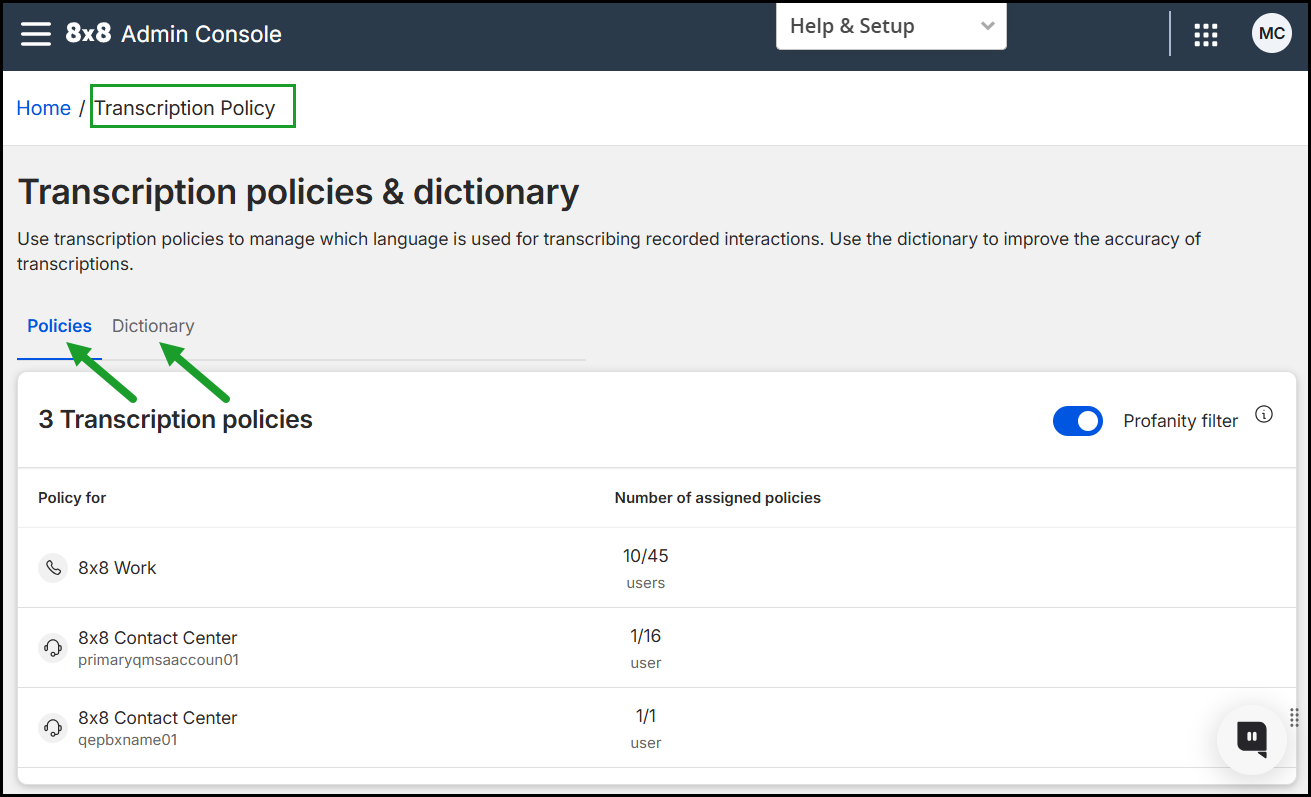
Task: Click Number of assigned policies column header
Action: point(718,498)
